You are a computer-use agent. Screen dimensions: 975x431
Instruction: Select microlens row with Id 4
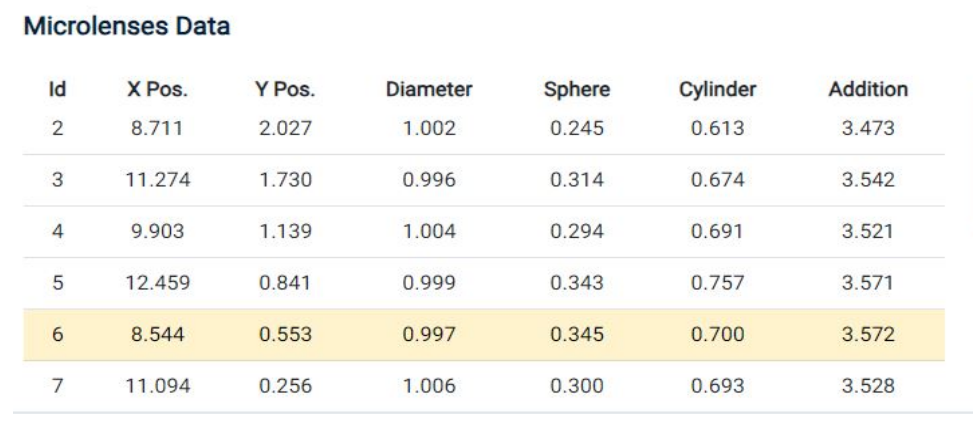coord(484,232)
